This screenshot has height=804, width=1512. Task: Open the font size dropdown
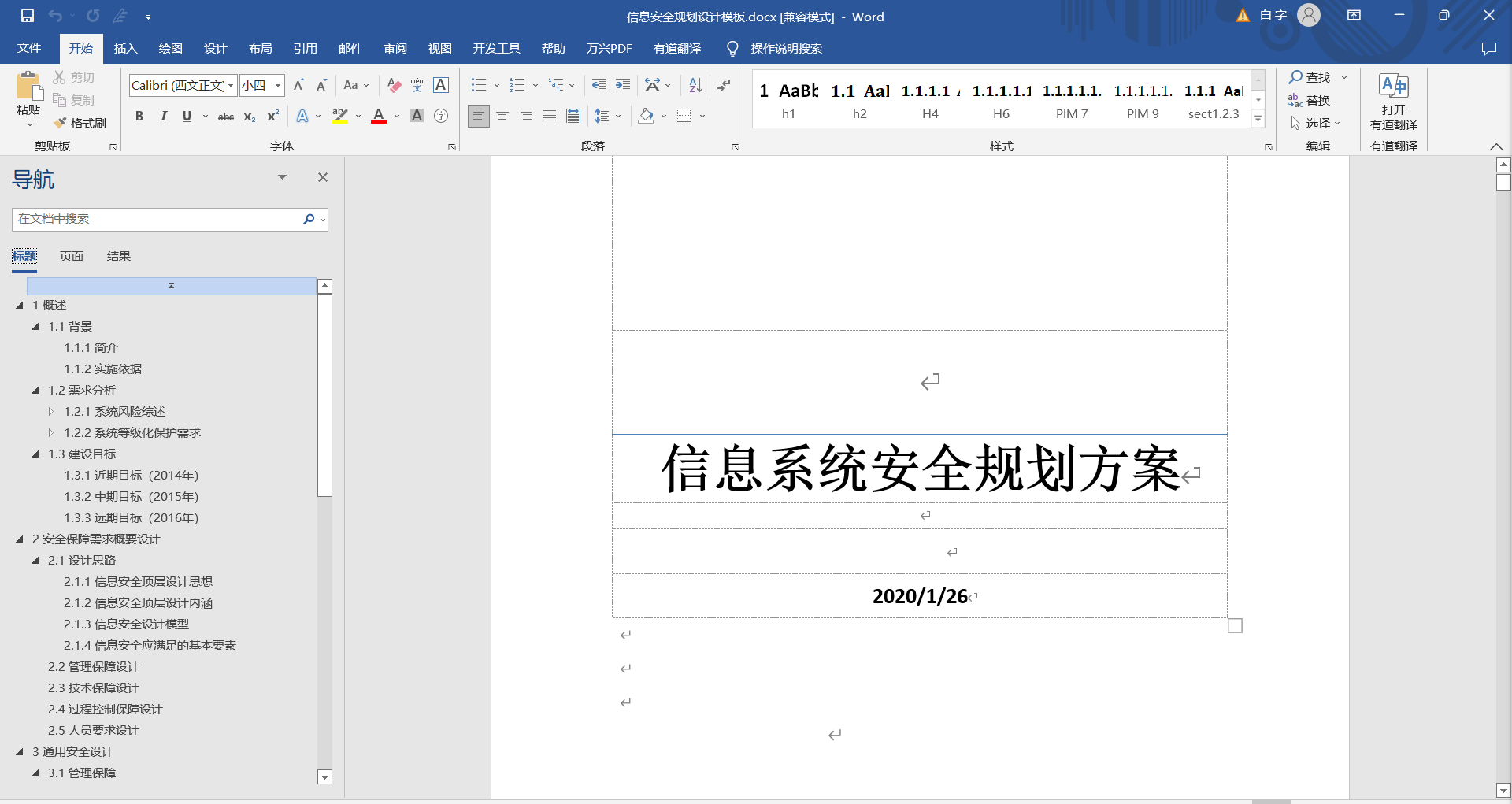(x=278, y=85)
